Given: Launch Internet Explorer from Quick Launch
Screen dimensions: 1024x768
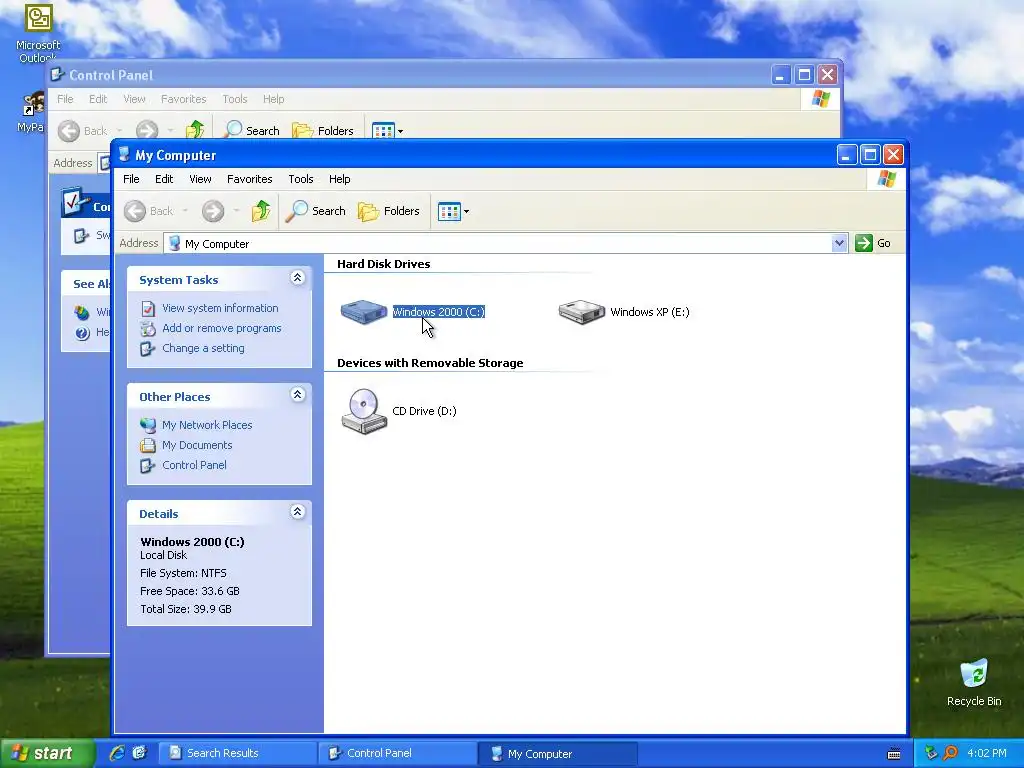Looking at the screenshot, I should pos(117,753).
